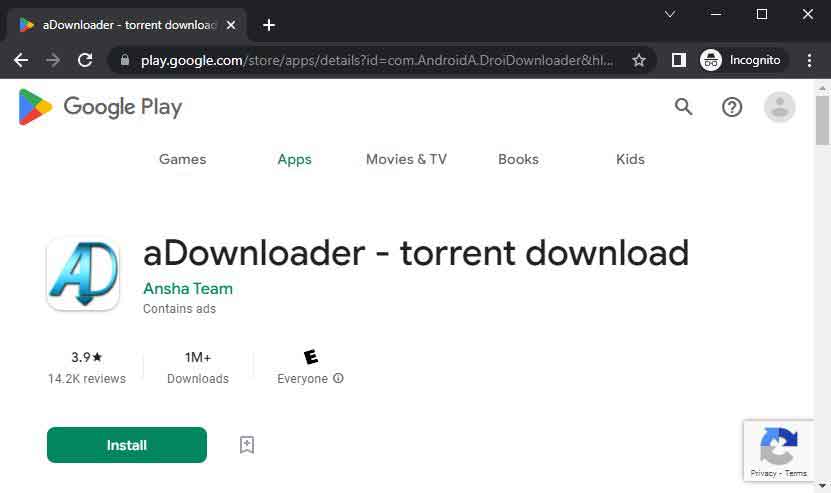This screenshot has width=831, height=493.
Task: Select the Movies & TV tab
Action: coord(406,159)
